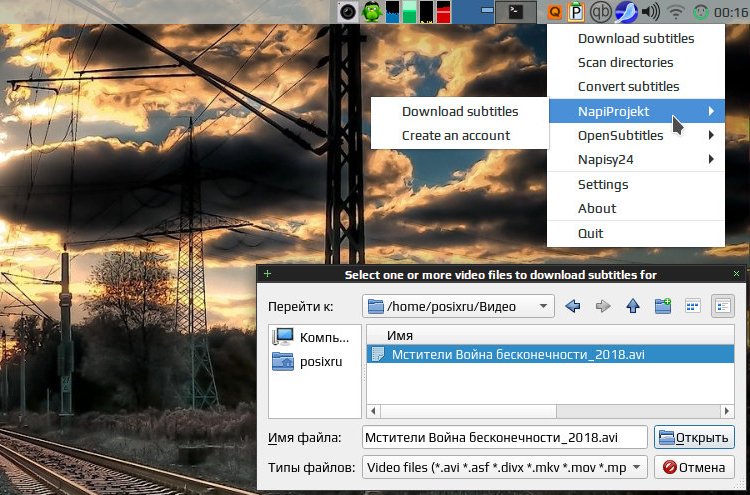The height and width of the screenshot is (495, 750).
Task: Open the Компь... computer location in the sidebar
Action: point(315,338)
